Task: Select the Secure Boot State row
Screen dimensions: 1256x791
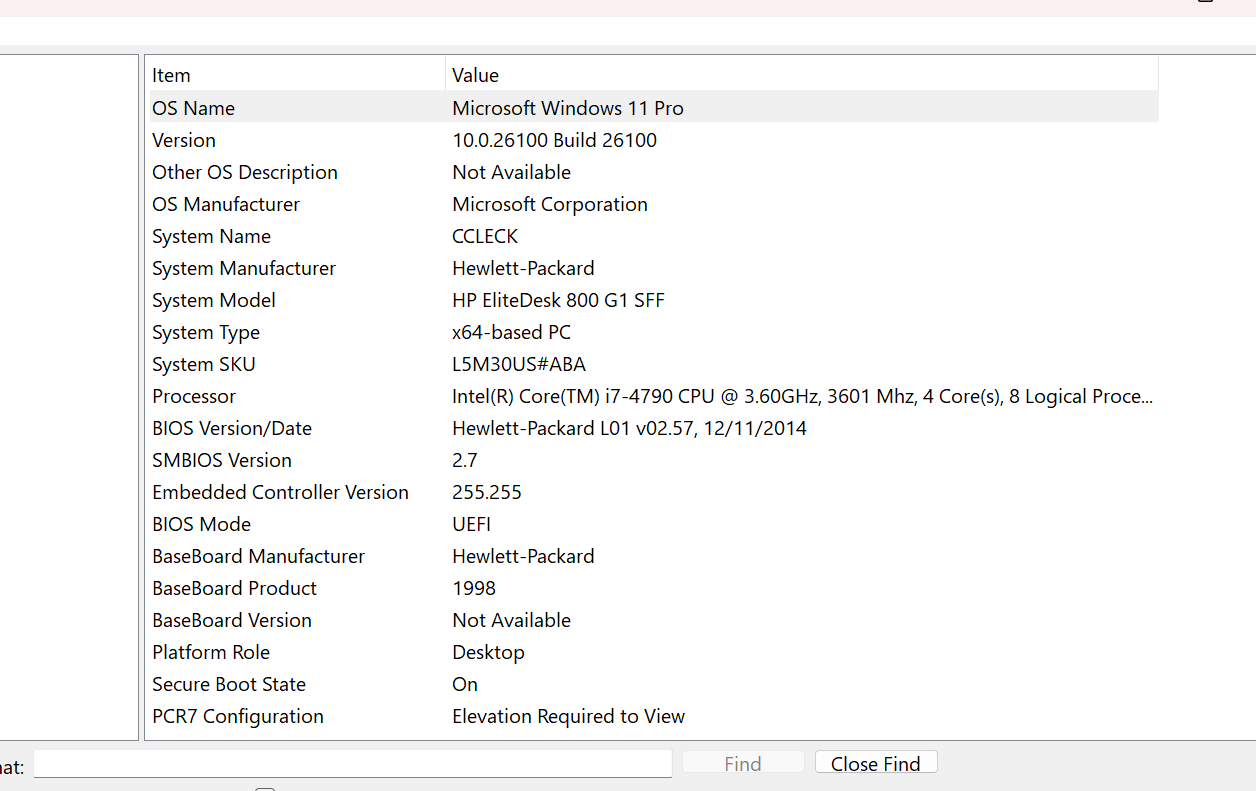Action: tap(229, 684)
